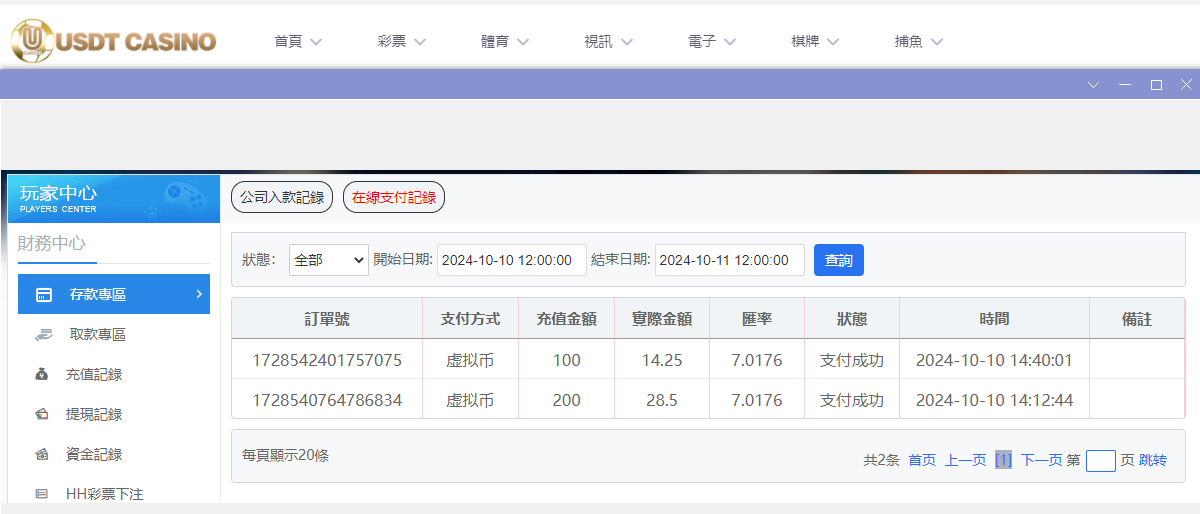
Task: Expand the 體育 navigation menu
Action: tap(504, 42)
